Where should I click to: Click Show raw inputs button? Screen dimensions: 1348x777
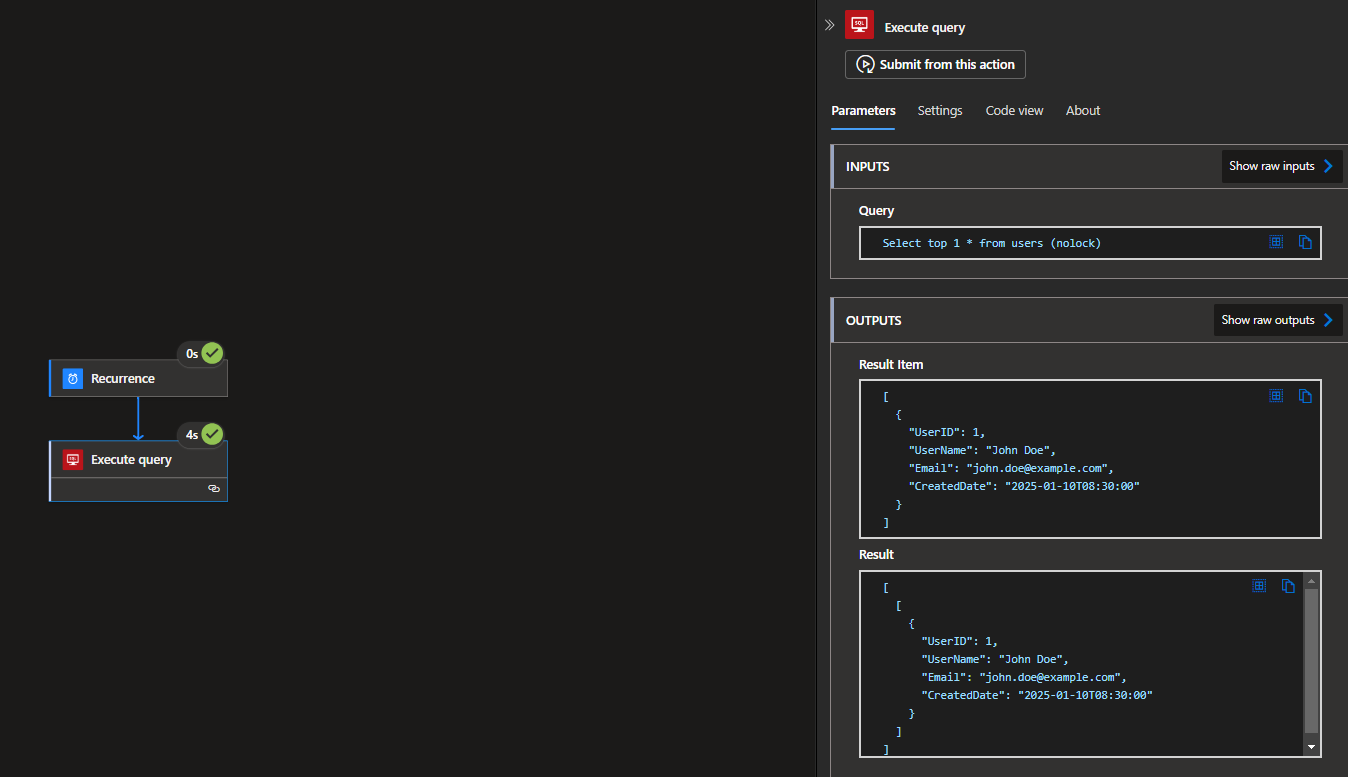(1282, 166)
